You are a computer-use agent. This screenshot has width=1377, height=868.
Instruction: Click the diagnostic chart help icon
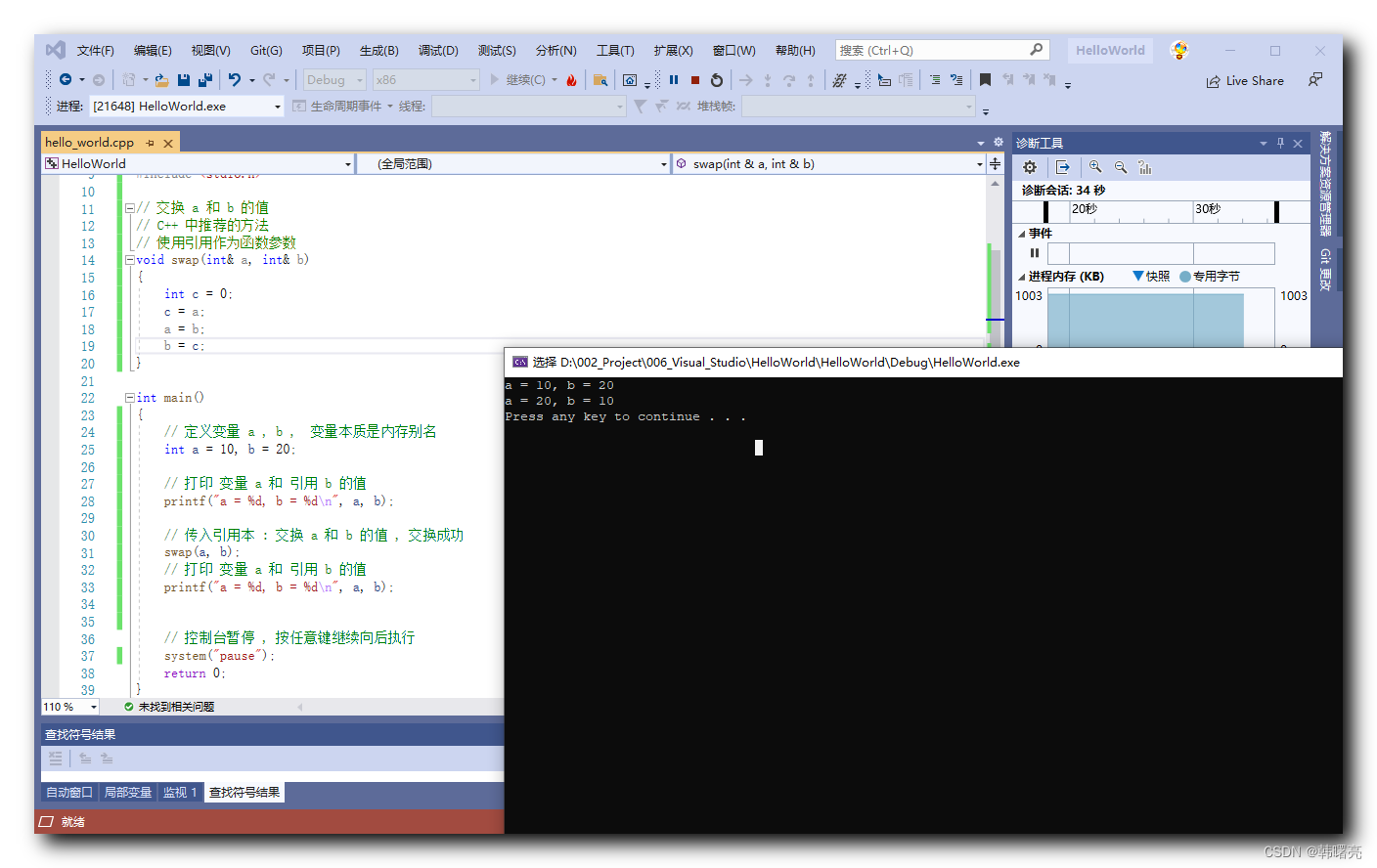(1145, 167)
